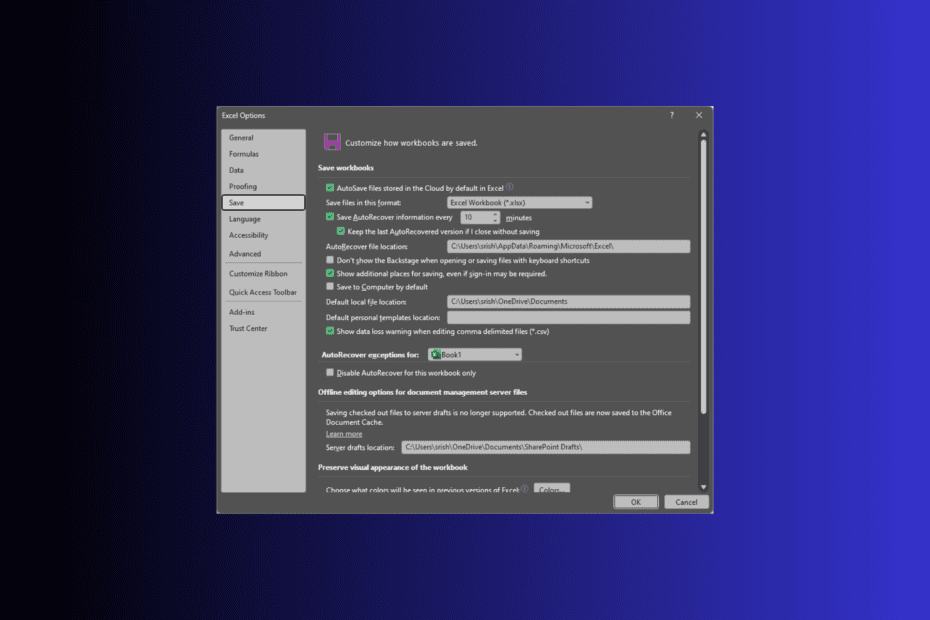930x620 pixels.
Task: Click the Default personal templates location field
Action: click(568, 318)
